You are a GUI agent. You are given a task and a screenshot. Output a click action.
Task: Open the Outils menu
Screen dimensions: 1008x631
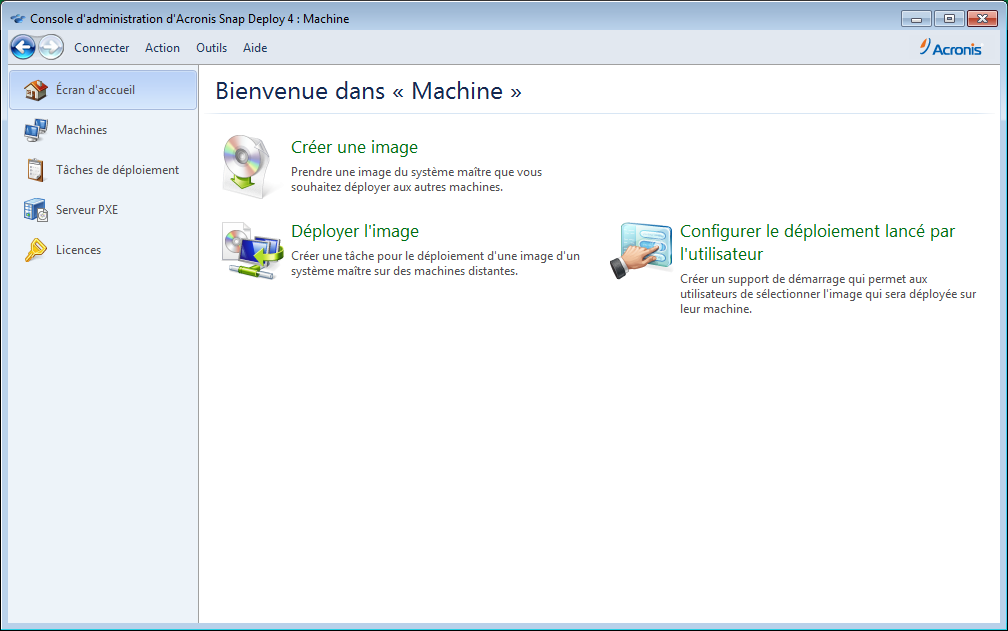tap(211, 48)
